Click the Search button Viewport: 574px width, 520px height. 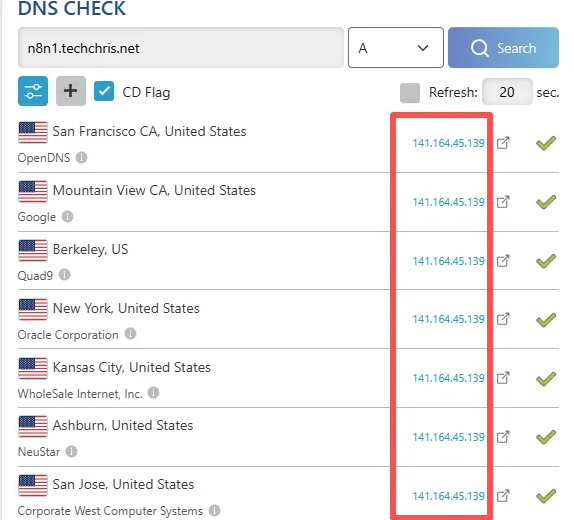coord(503,48)
